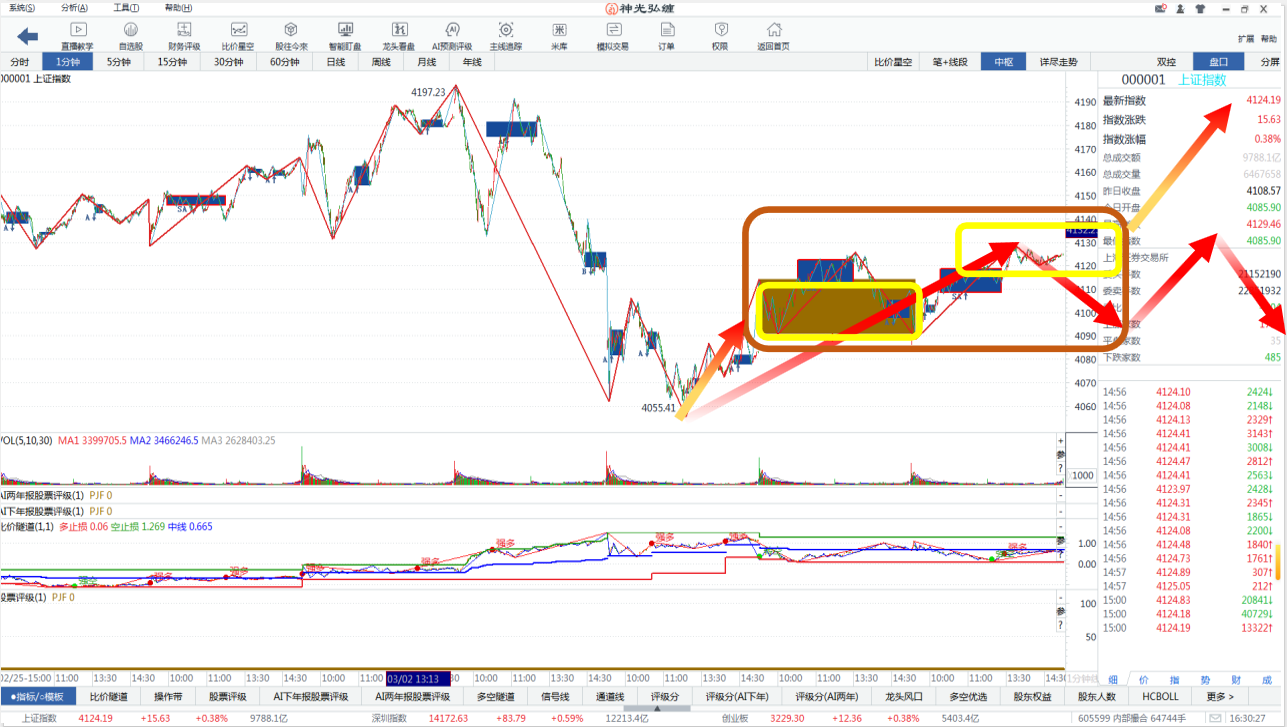
Task: Open the 分析(A) menu
Action: tap(74, 8)
